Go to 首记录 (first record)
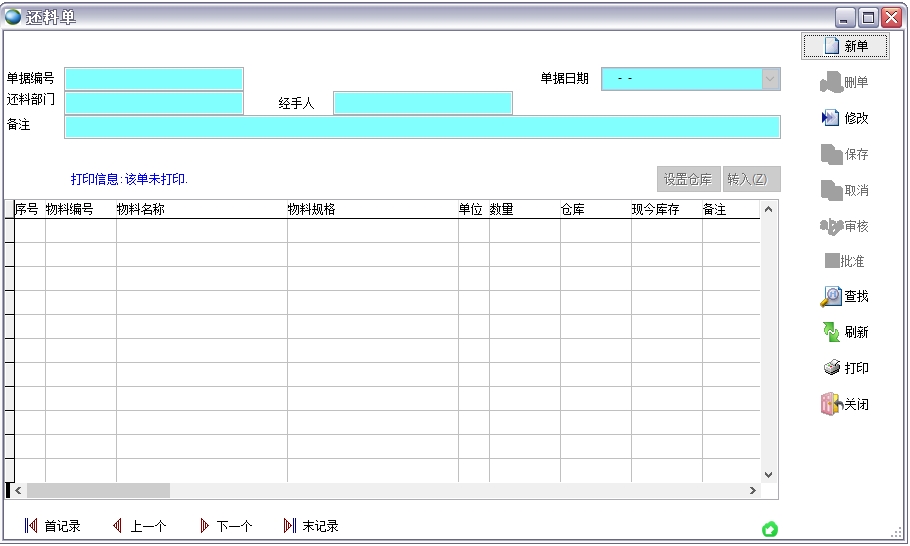Viewport: 910px width, 546px height. click(x=31, y=526)
